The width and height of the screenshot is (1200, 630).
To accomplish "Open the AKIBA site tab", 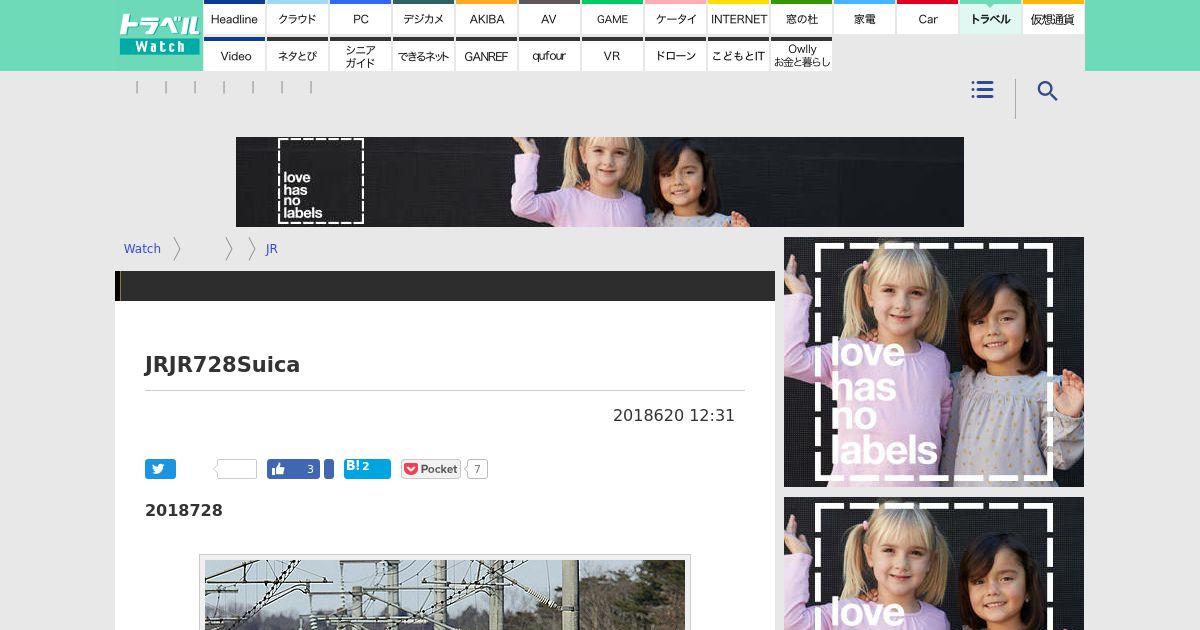I will (486, 18).
